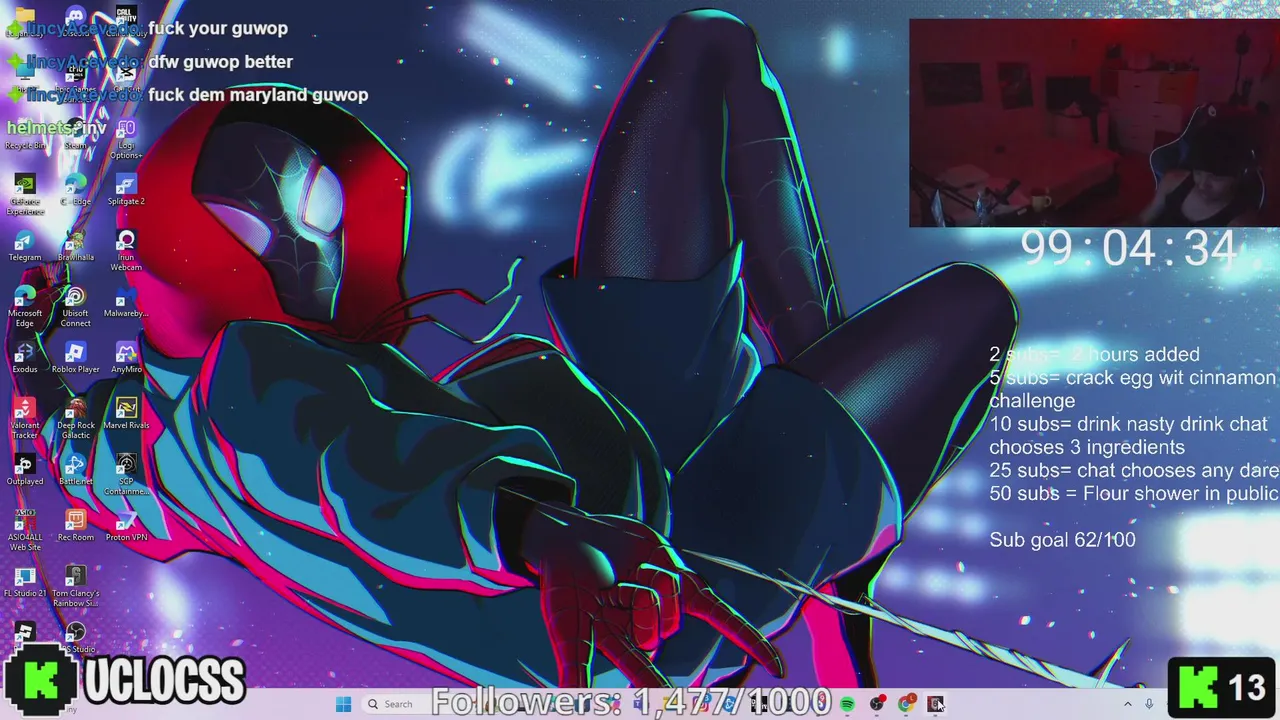
Task: Click the microphone icon in system tray
Action: [x=1149, y=704]
